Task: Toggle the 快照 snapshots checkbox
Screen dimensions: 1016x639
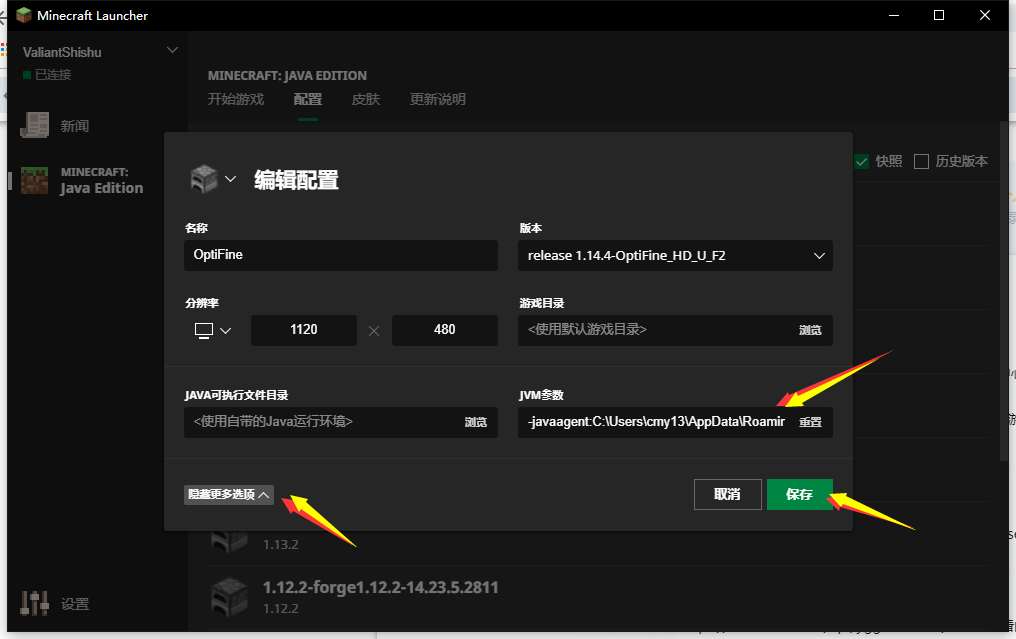Action: tap(862, 161)
